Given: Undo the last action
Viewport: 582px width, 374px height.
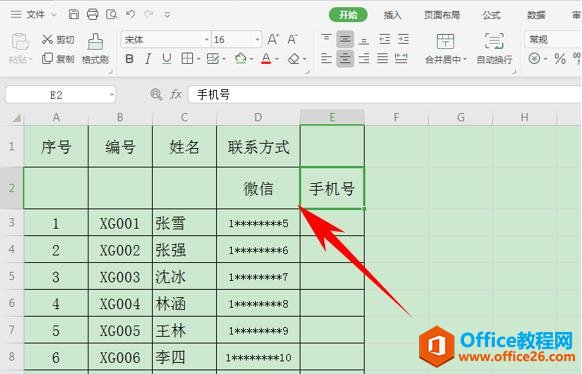Looking at the screenshot, I should [130, 14].
